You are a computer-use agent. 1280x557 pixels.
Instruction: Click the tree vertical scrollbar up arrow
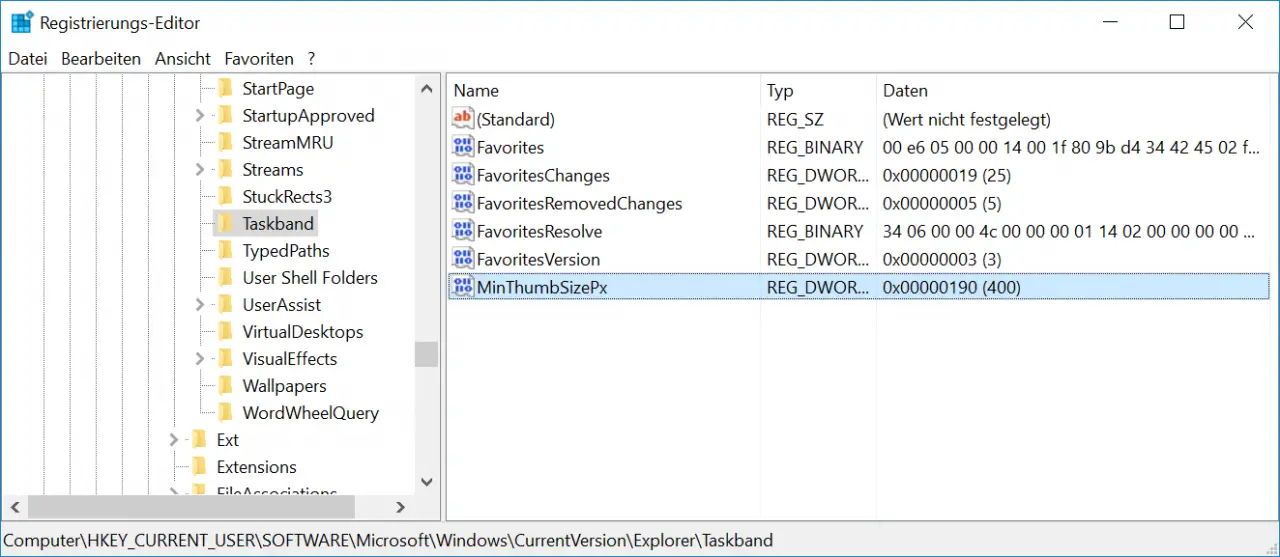tap(427, 88)
